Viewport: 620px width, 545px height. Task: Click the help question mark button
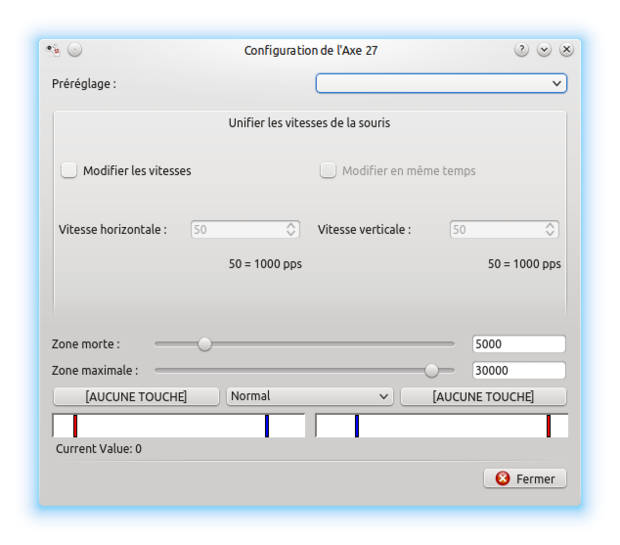(522, 50)
